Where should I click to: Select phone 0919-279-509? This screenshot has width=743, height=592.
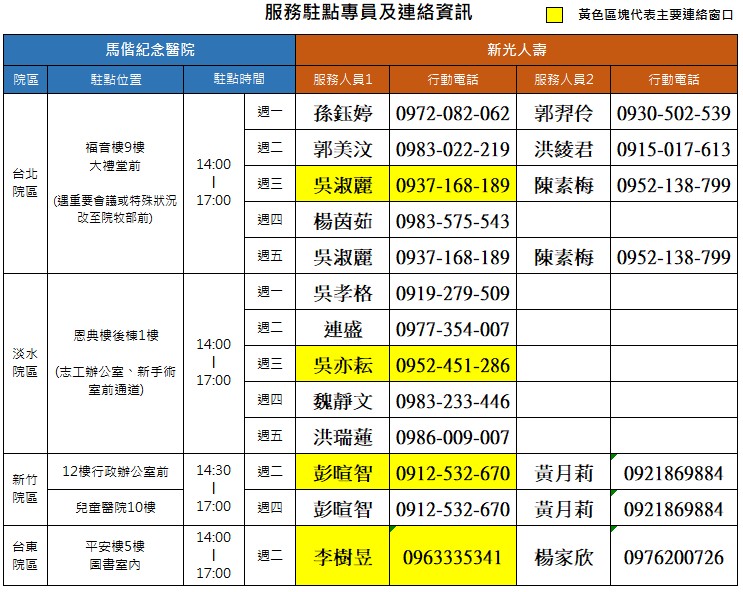point(453,293)
